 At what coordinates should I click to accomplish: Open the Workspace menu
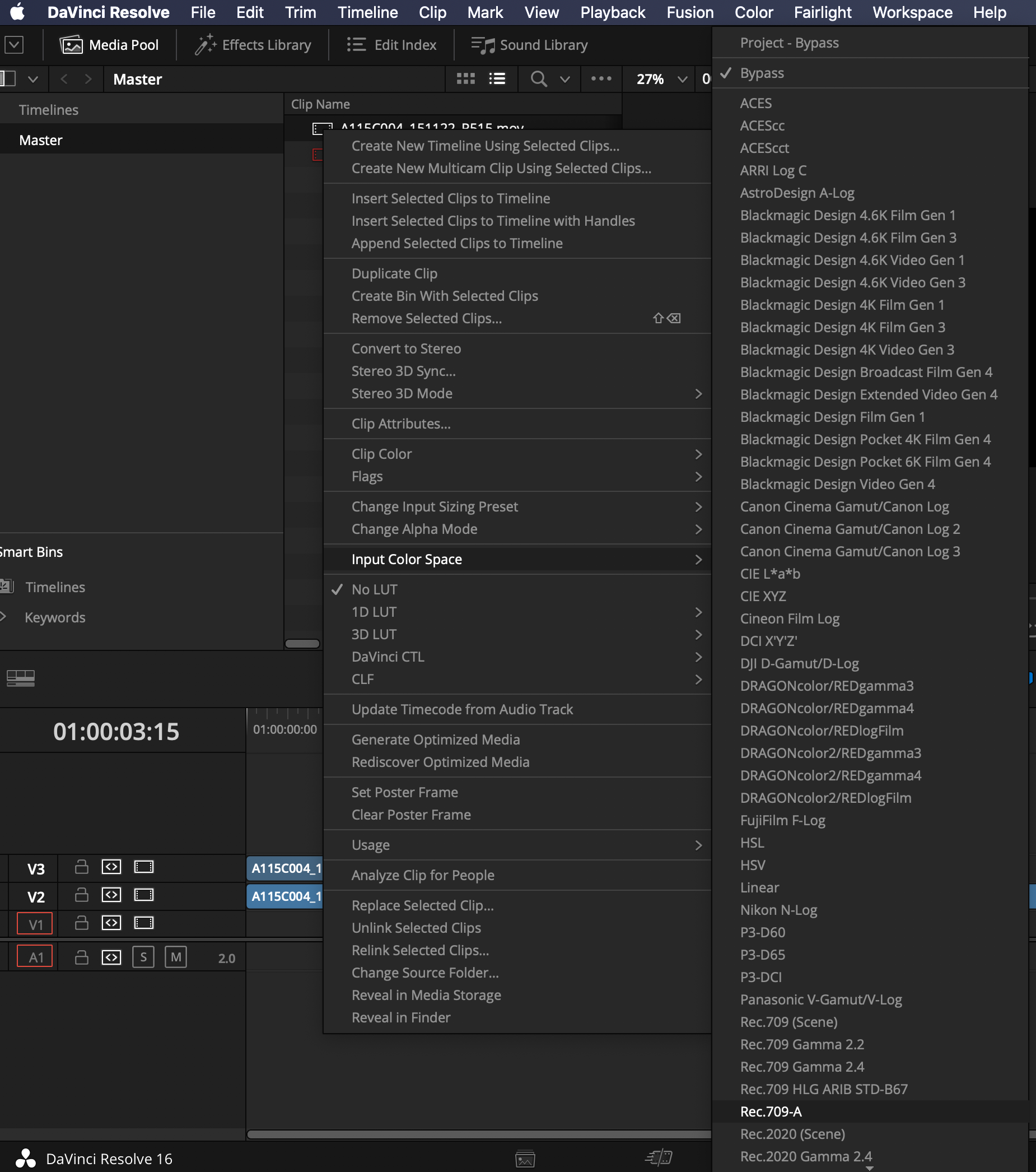pos(912,12)
